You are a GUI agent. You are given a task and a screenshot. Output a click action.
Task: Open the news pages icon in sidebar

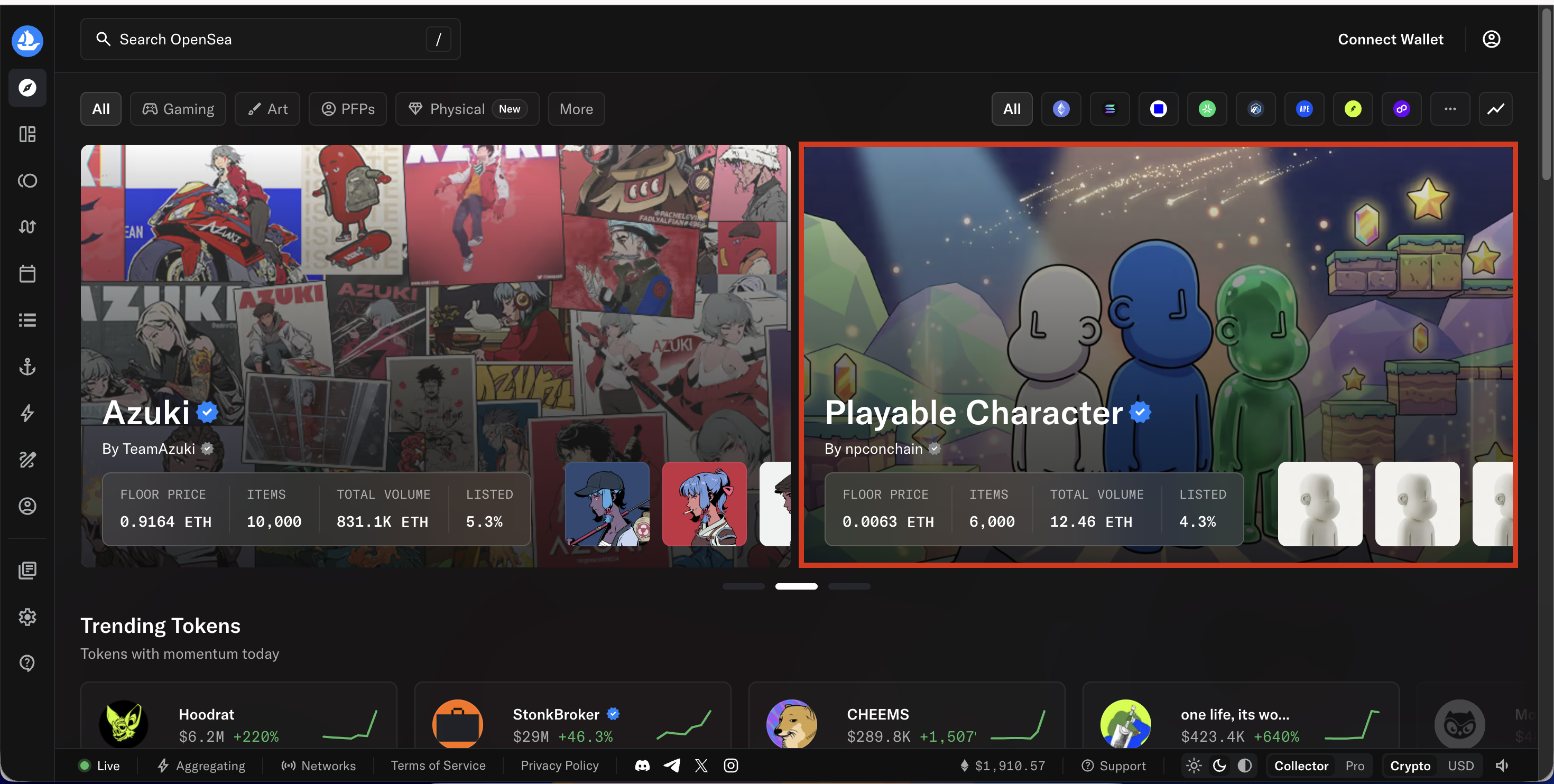(x=27, y=570)
